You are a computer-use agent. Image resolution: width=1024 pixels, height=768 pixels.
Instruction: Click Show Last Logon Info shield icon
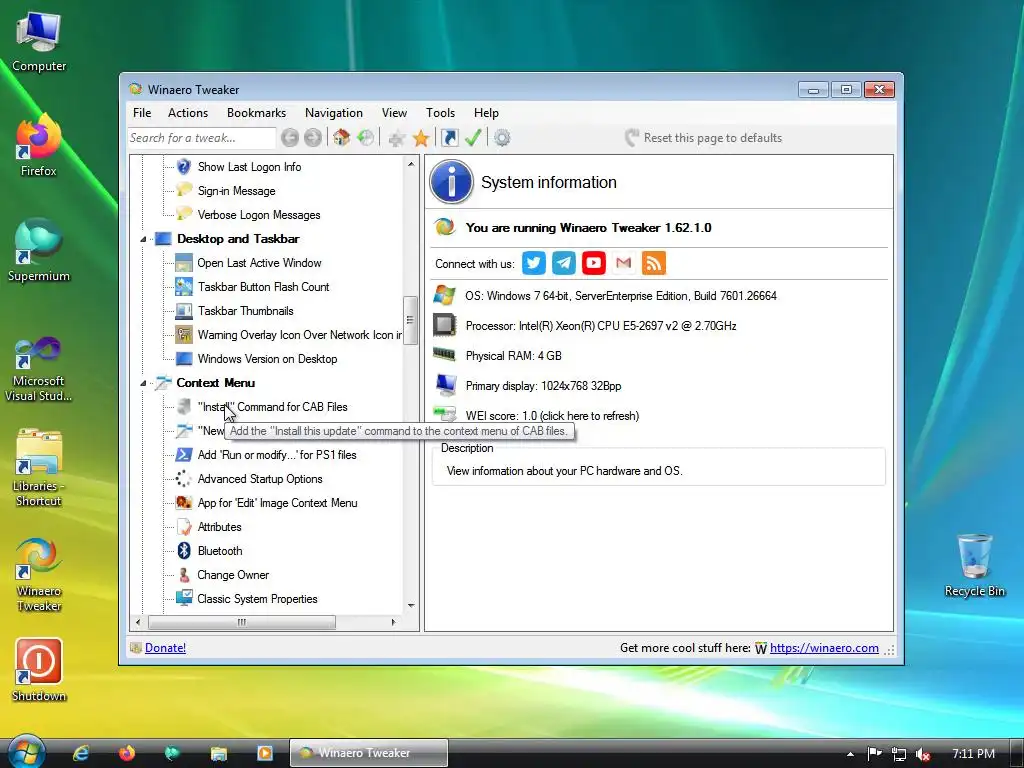pos(184,167)
